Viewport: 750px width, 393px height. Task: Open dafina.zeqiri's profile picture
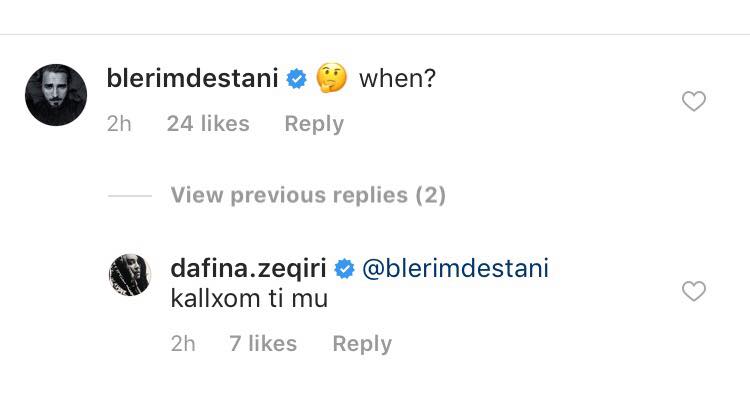(x=130, y=275)
